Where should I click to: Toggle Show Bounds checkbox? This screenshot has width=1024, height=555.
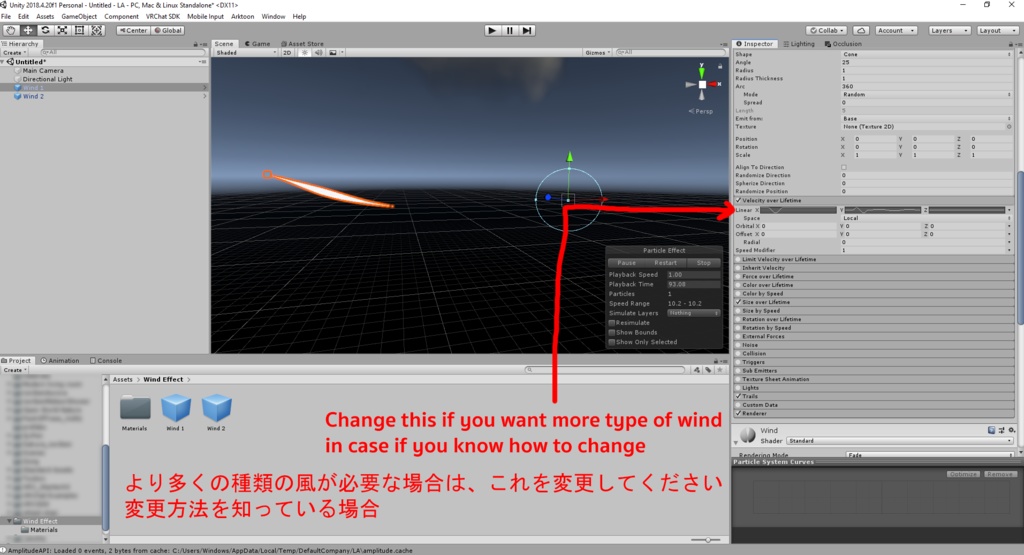pos(612,332)
